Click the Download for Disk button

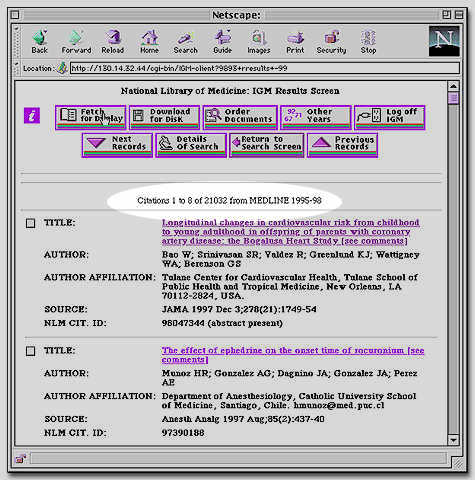pos(165,117)
